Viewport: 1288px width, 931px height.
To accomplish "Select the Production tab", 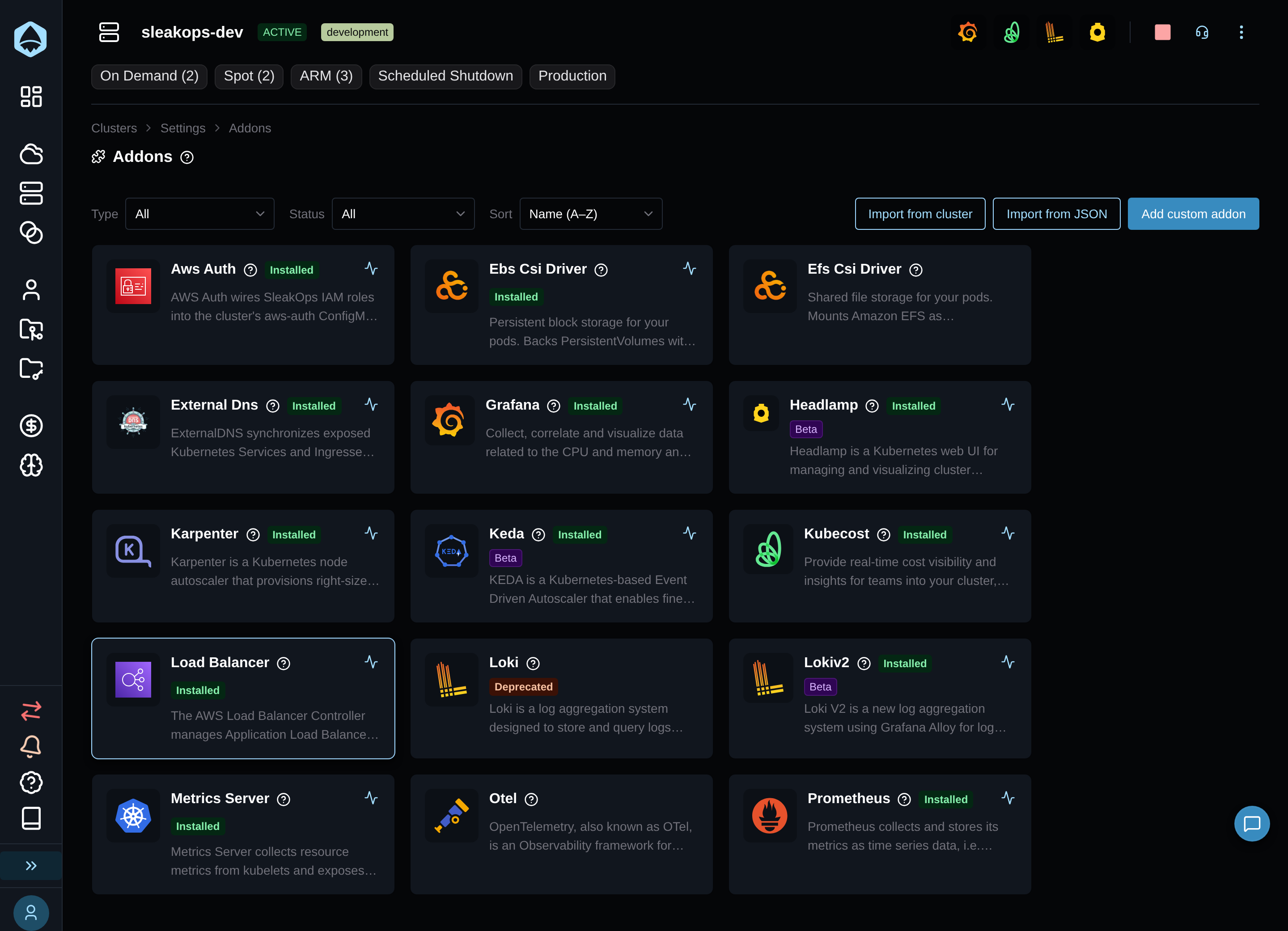I will click(x=572, y=76).
